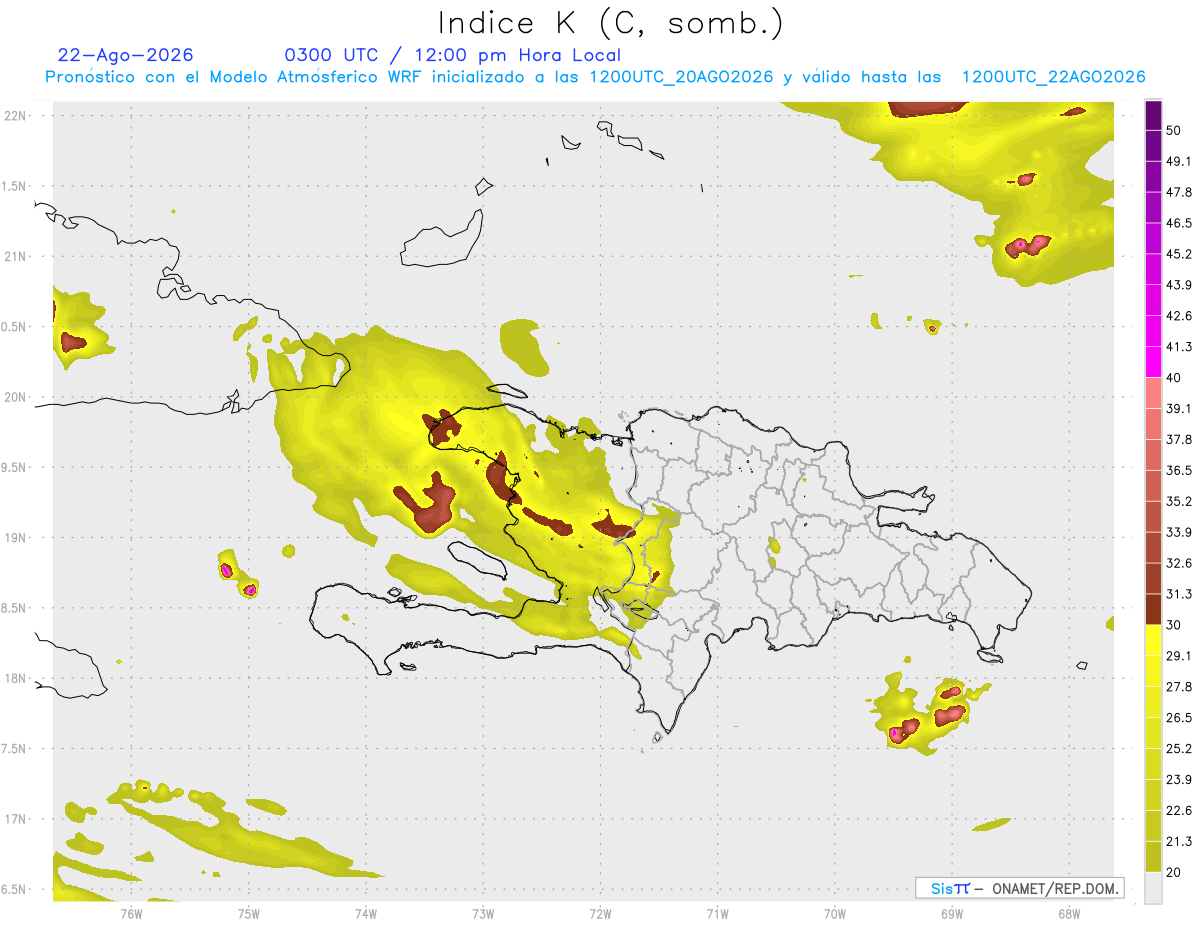The image size is (1200, 927).
Task: Click the "19N" latitude label
Action: tap(15, 538)
